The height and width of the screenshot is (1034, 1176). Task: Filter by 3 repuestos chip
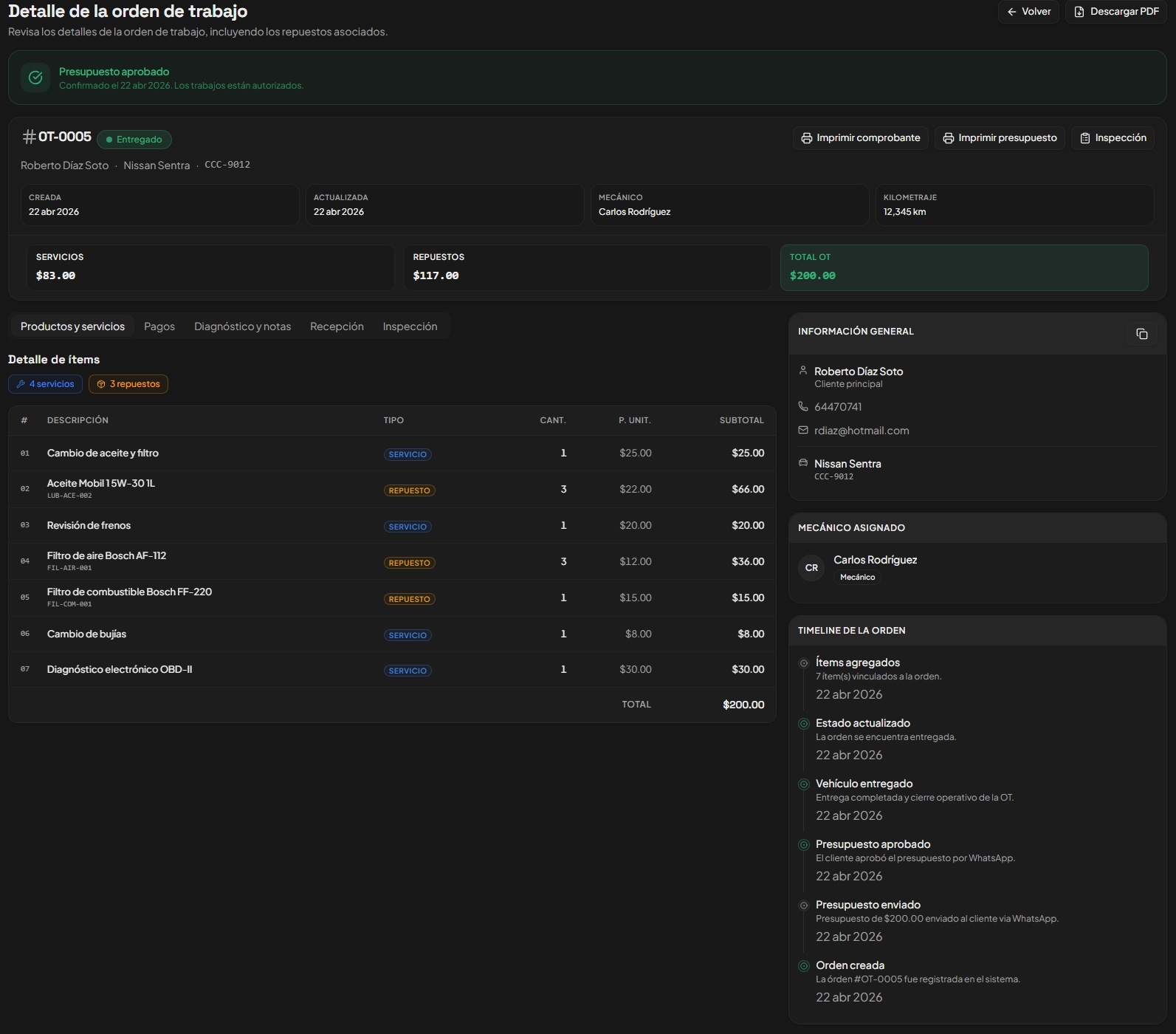[128, 384]
